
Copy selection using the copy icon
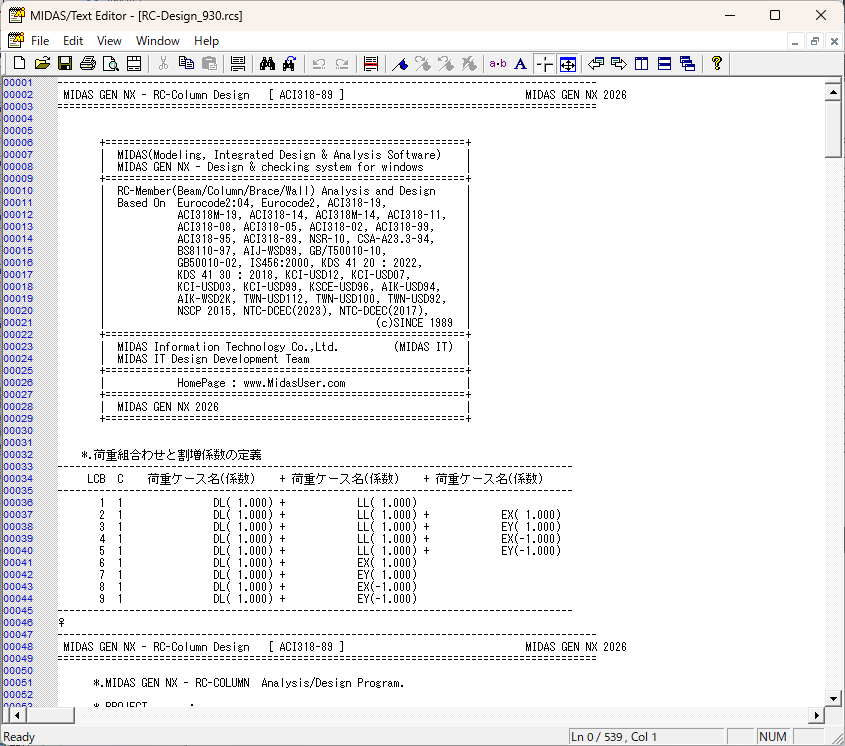186,64
